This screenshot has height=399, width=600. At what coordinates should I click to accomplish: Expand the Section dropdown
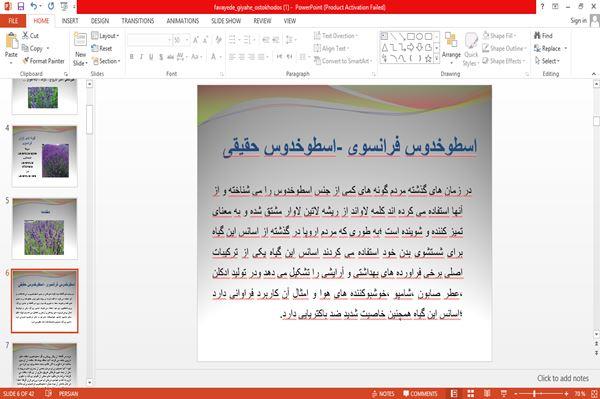[106, 61]
